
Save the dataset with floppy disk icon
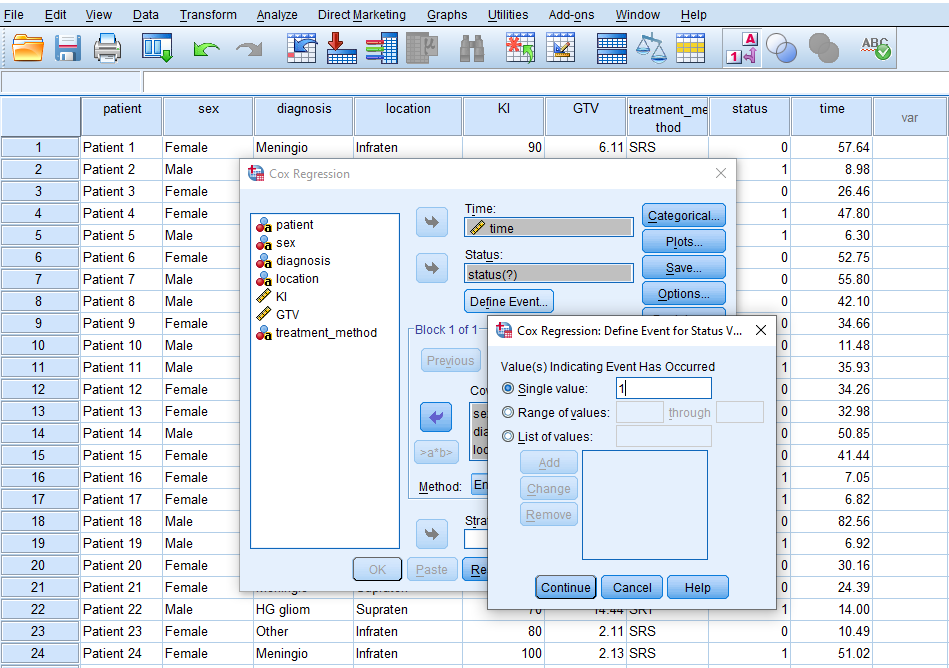click(x=68, y=48)
